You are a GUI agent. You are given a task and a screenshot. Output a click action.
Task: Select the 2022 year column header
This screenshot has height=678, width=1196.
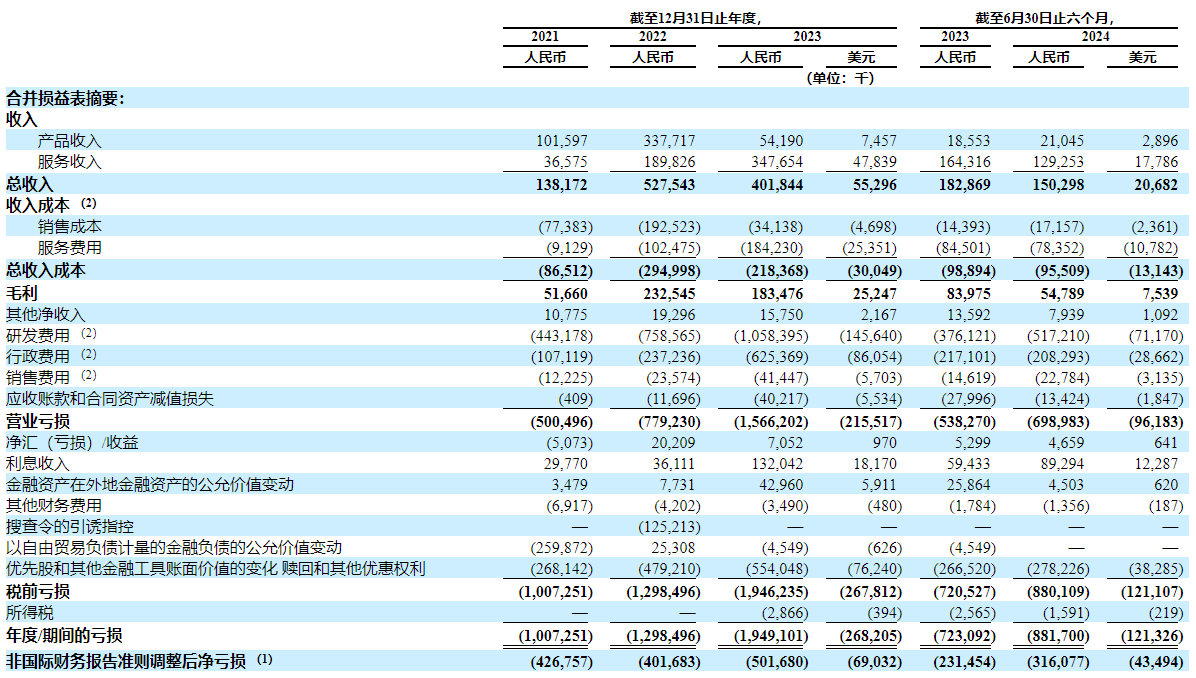pos(652,37)
